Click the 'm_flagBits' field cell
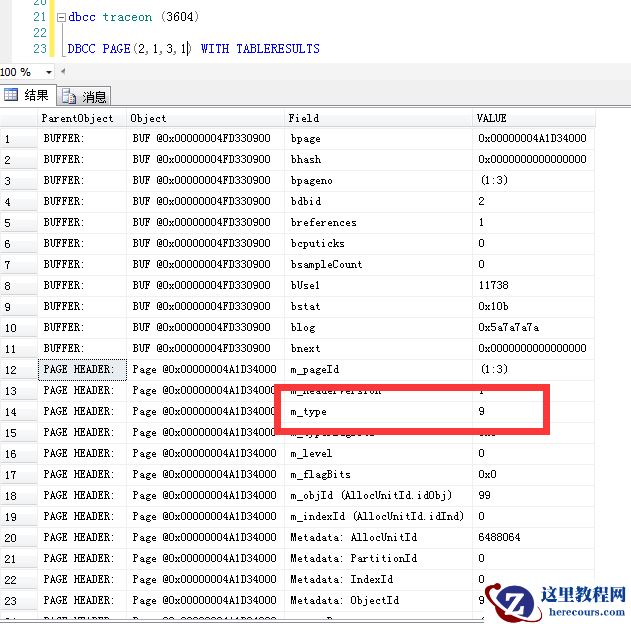Screen dimensions: 631x624 tap(378, 474)
